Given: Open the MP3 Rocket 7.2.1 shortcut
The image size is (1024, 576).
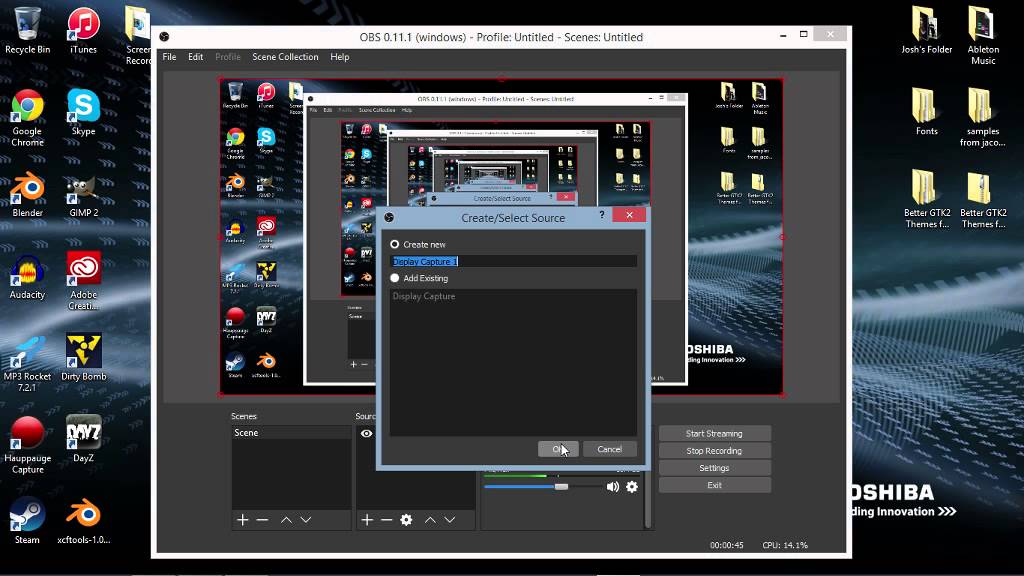Looking at the screenshot, I should 27,363.
